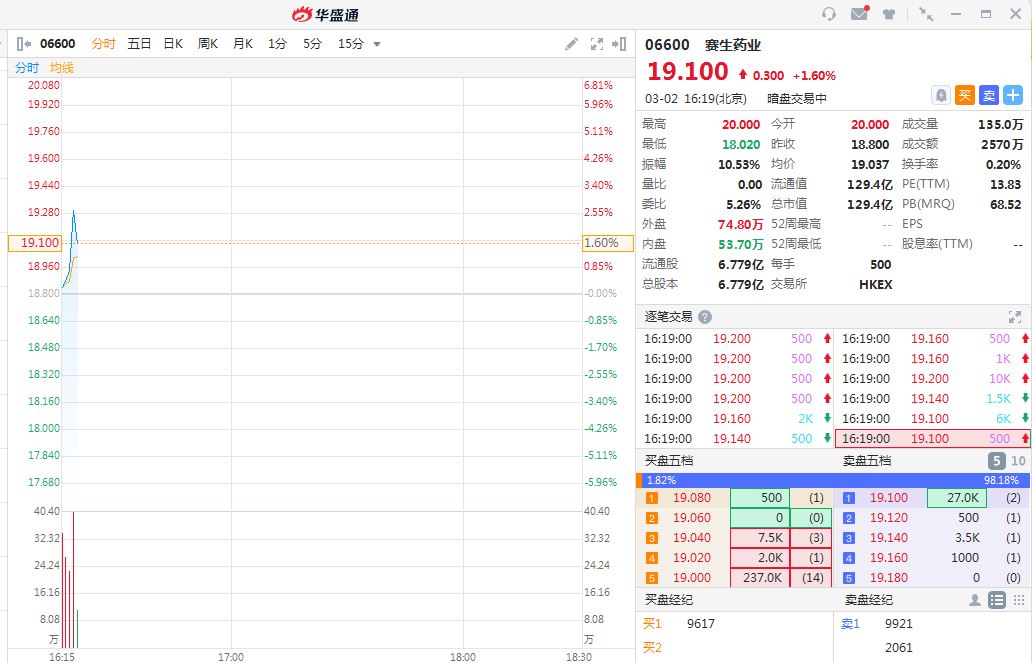Image resolution: width=1032 pixels, height=663 pixels.
Task: Switch order book to 10 levels
Action: (1018, 461)
